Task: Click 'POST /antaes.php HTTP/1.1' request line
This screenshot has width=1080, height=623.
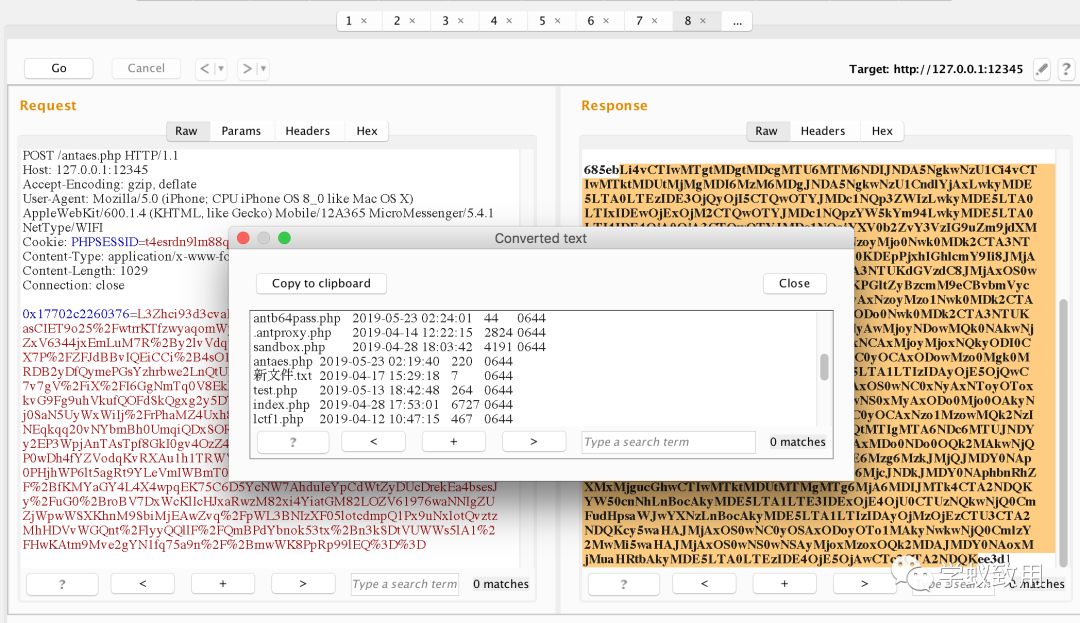Action: [x=101, y=156]
